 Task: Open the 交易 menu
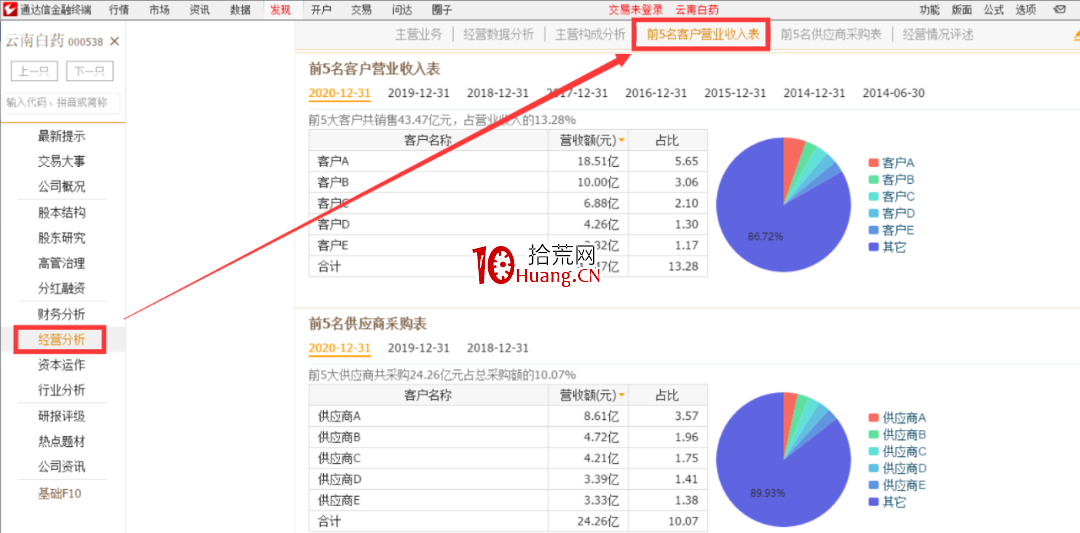(362, 10)
